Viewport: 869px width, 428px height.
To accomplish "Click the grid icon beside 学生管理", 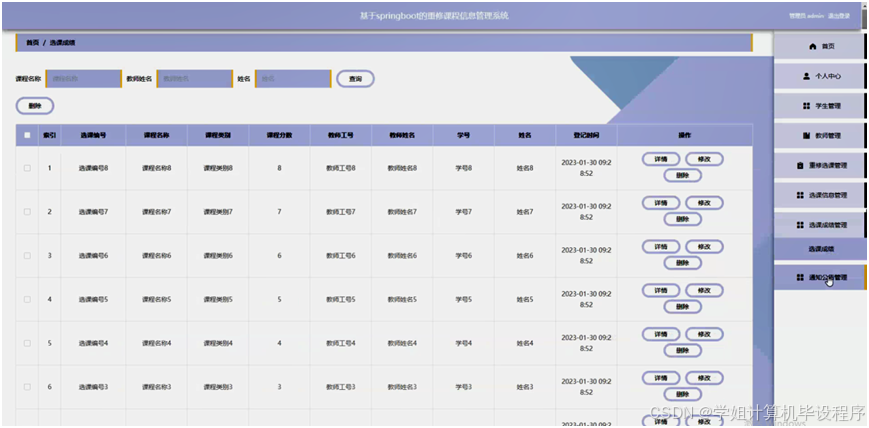I will pos(806,106).
